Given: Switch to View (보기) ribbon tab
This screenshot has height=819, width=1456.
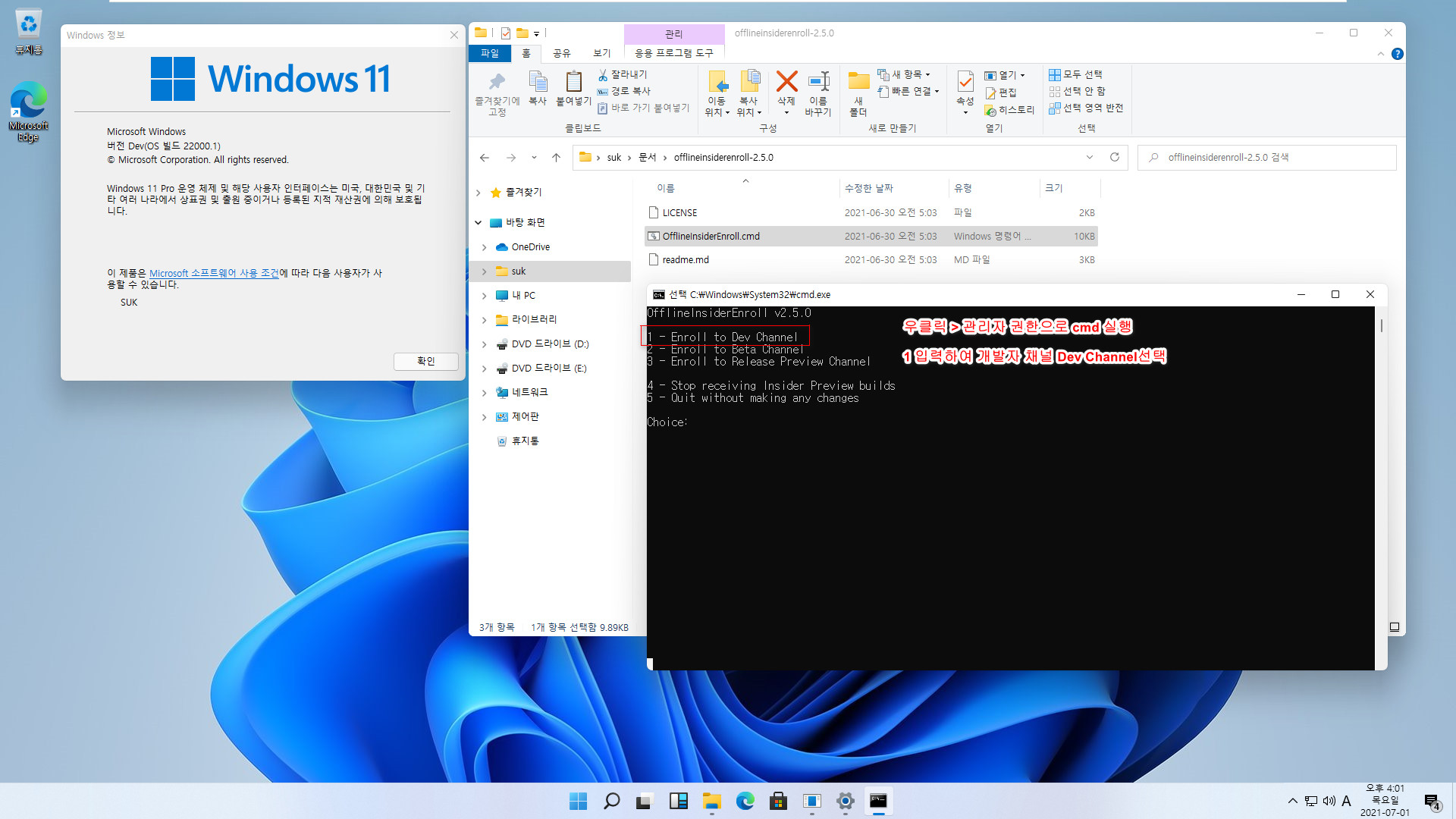Looking at the screenshot, I should click(601, 53).
